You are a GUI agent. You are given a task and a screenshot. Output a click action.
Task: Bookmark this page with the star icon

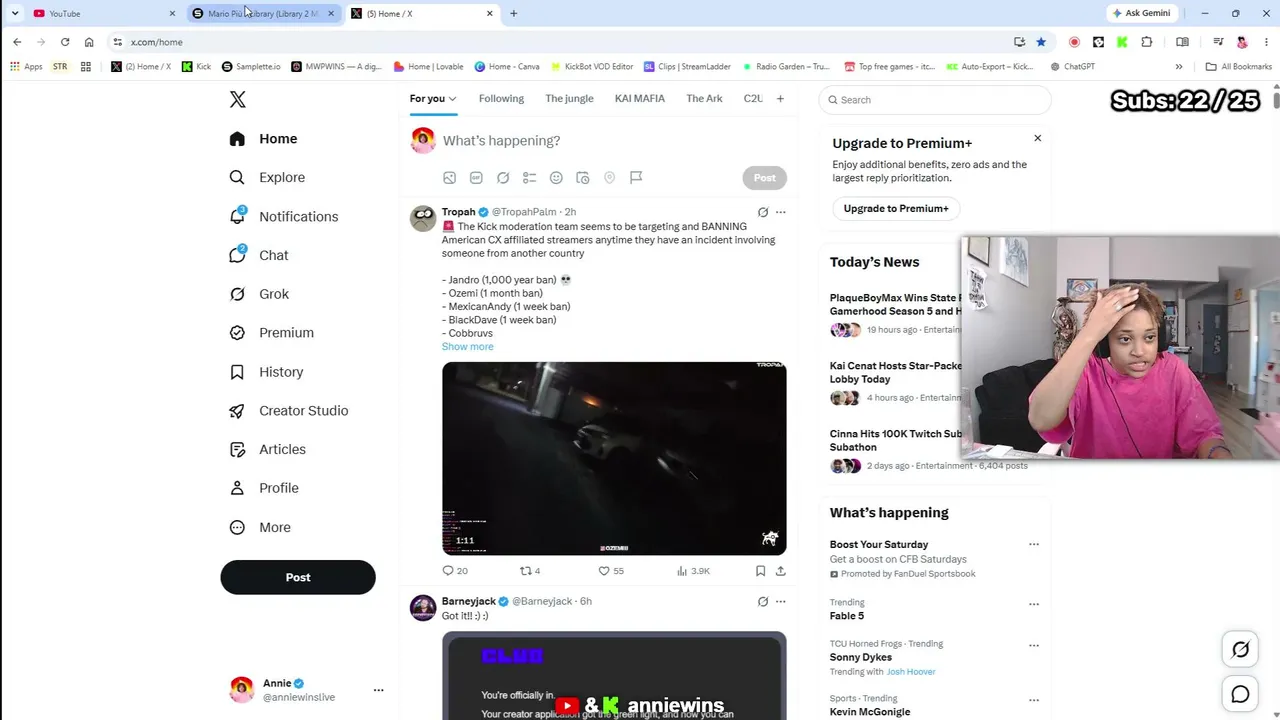[1041, 42]
